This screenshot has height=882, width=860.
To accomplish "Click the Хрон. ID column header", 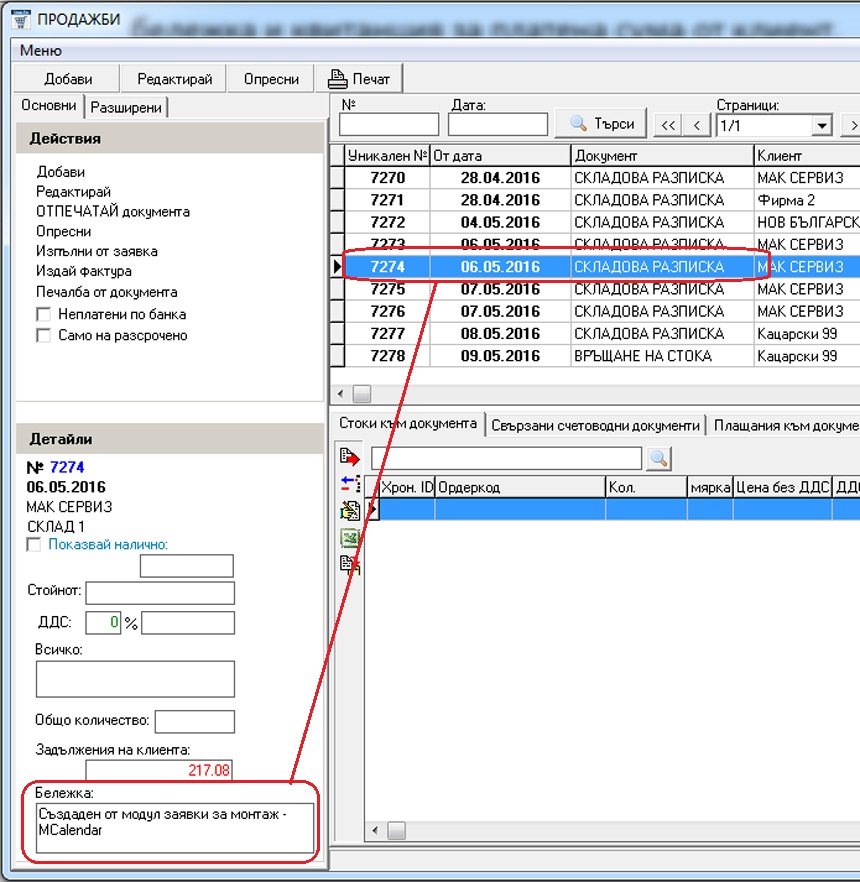I will point(407,487).
